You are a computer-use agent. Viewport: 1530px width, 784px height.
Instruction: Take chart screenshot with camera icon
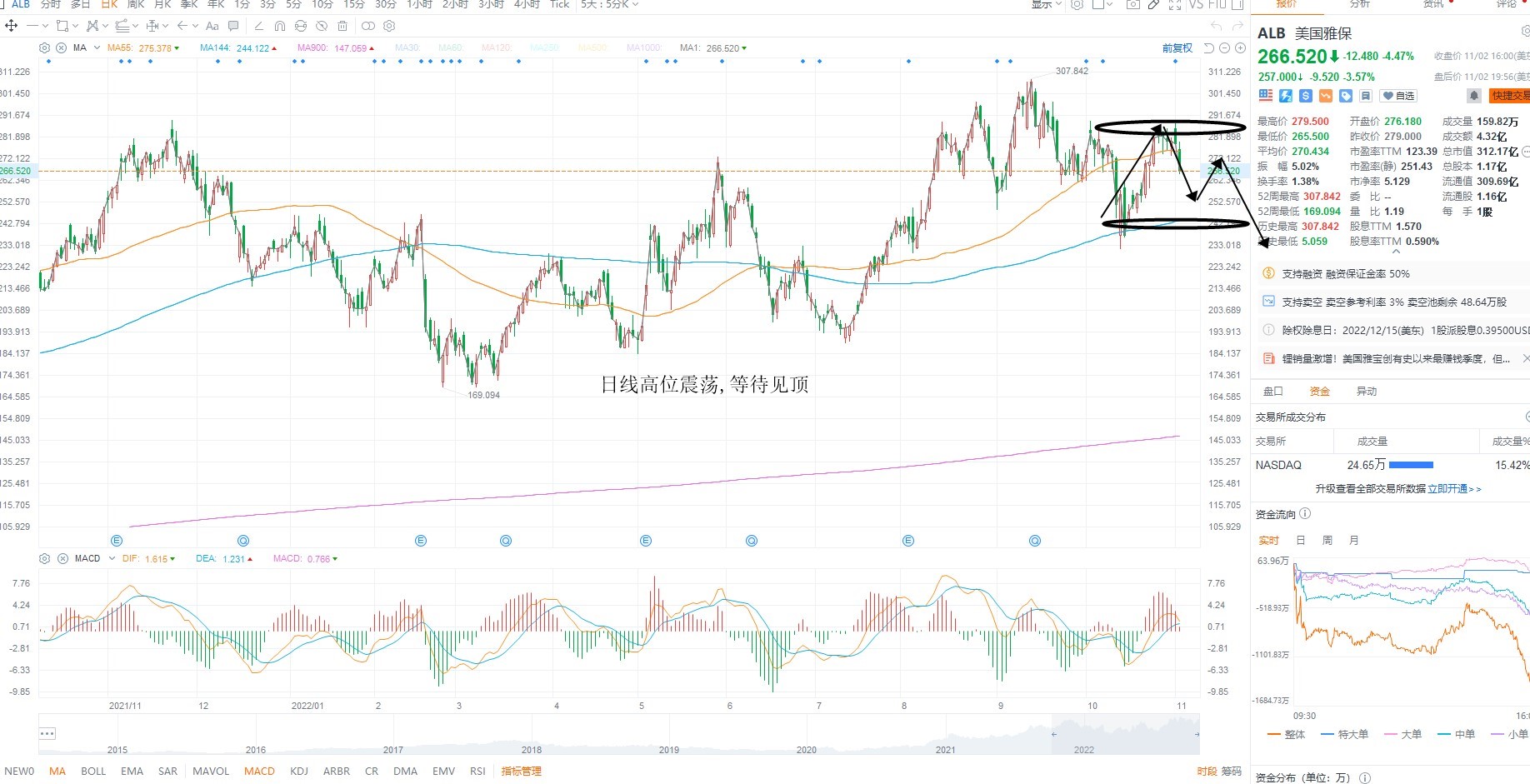(x=1132, y=4)
